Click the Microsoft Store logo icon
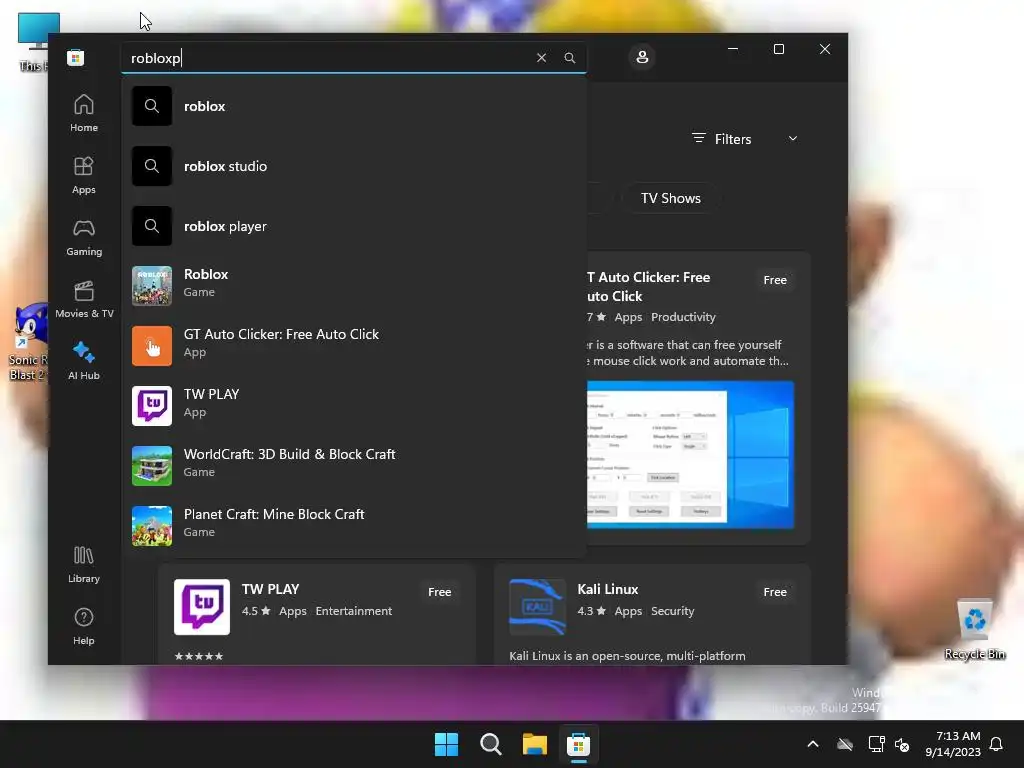The height and width of the screenshot is (768, 1024). tap(75, 57)
